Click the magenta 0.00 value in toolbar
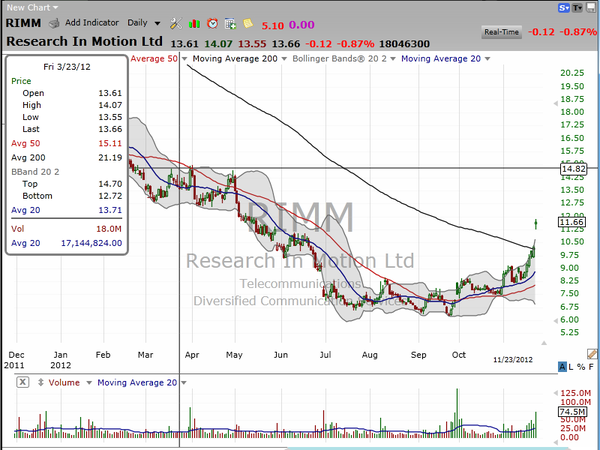This screenshot has height=450, width=600. pos(302,25)
